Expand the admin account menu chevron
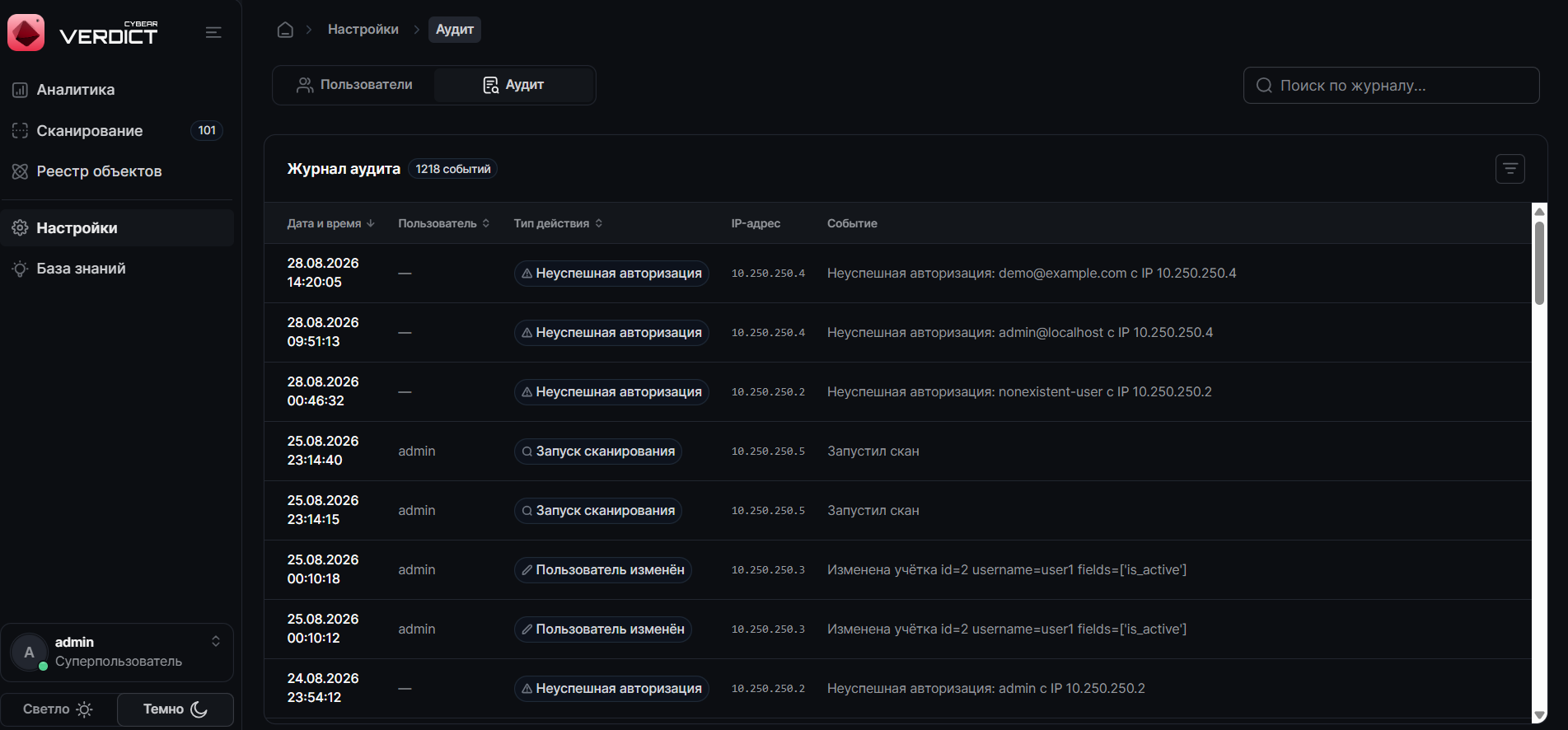This screenshot has height=730, width=1568. point(216,641)
